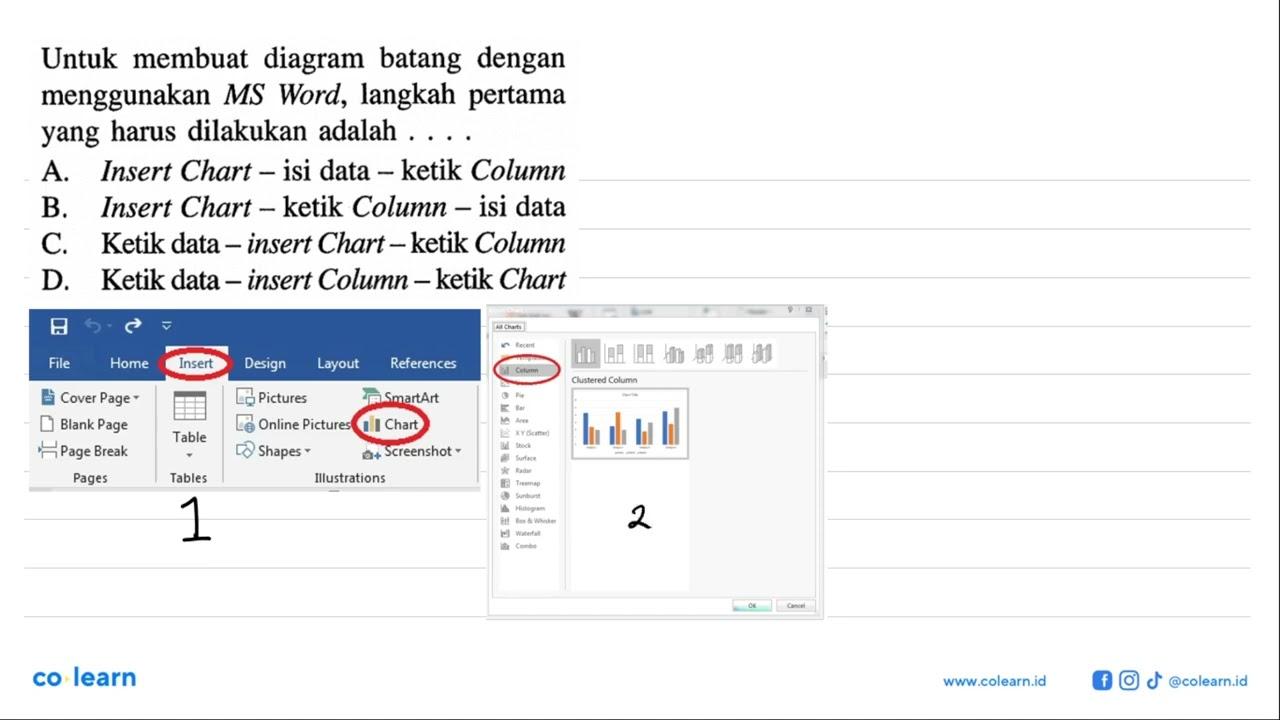Viewport: 1280px width, 720px height.
Task: Click answer option A text 'Insert Chart – isi data'
Action: tap(235, 170)
